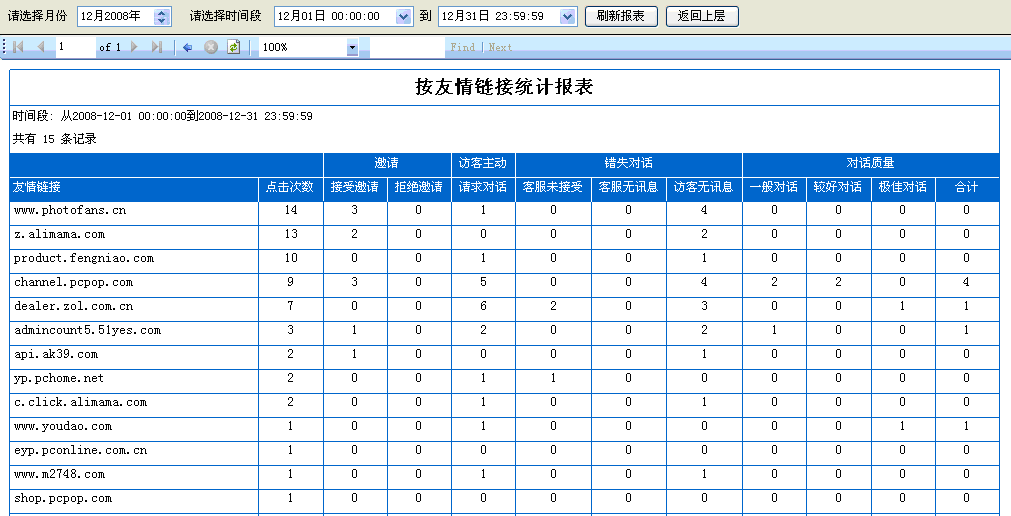Click the toolbar drag handle grip
Image resolution: width=1011 pixels, height=516 pixels.
pos(5,47)
